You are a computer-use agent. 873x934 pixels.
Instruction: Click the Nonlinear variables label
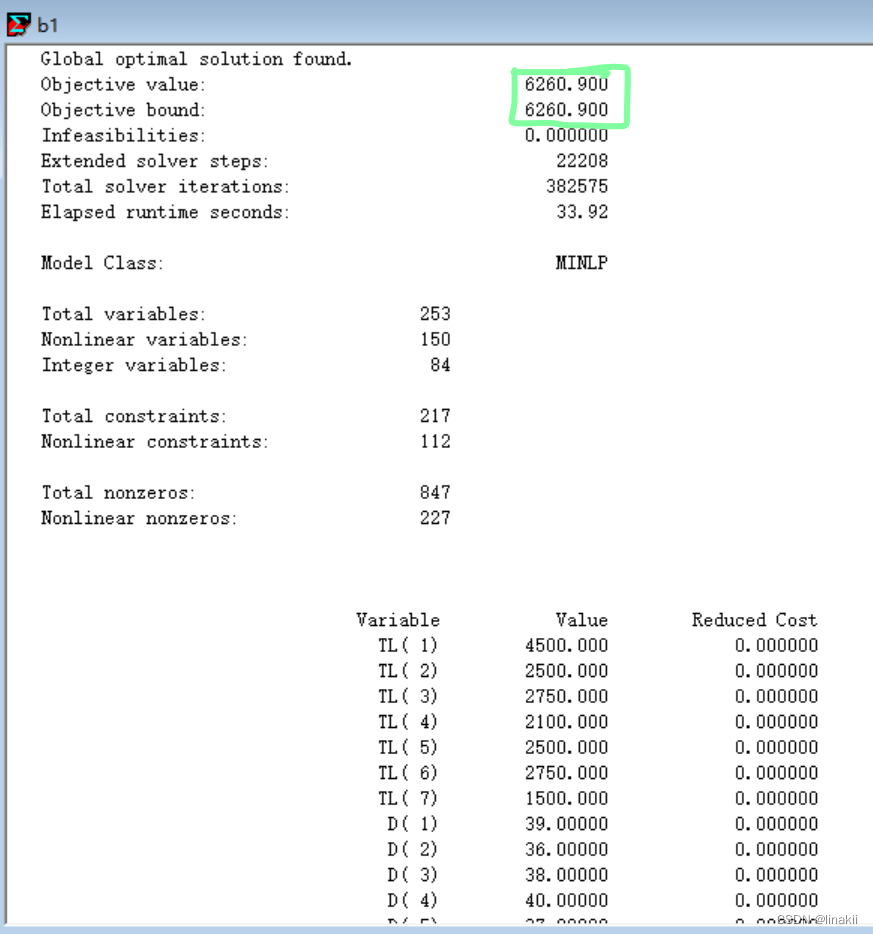(x=144, y=340)
